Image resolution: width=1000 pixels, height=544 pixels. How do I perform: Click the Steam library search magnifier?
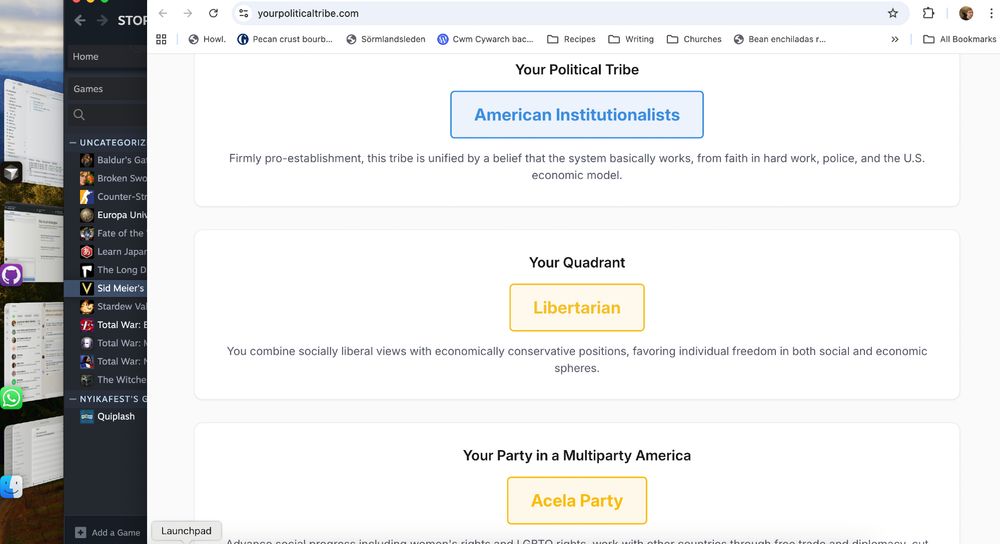(79, 115)
